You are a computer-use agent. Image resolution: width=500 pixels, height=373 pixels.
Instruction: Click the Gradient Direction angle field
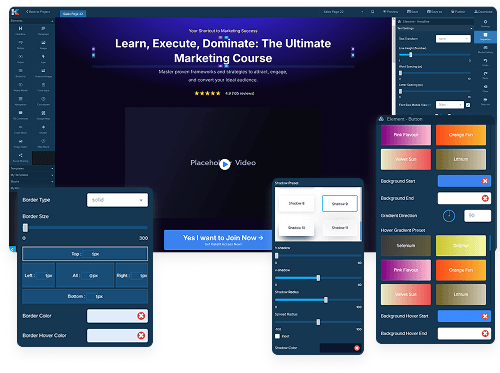(477, 216)
